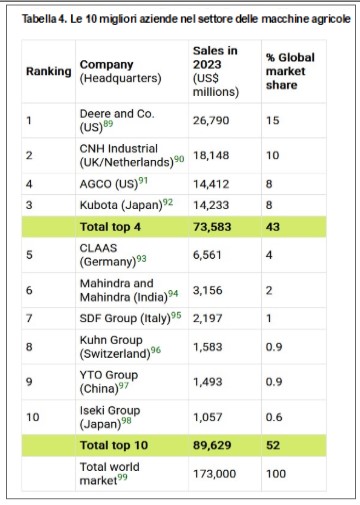Viewport: 360px width, 505px height.
Task: Select the Ranking column header
Action: (49, 71)
